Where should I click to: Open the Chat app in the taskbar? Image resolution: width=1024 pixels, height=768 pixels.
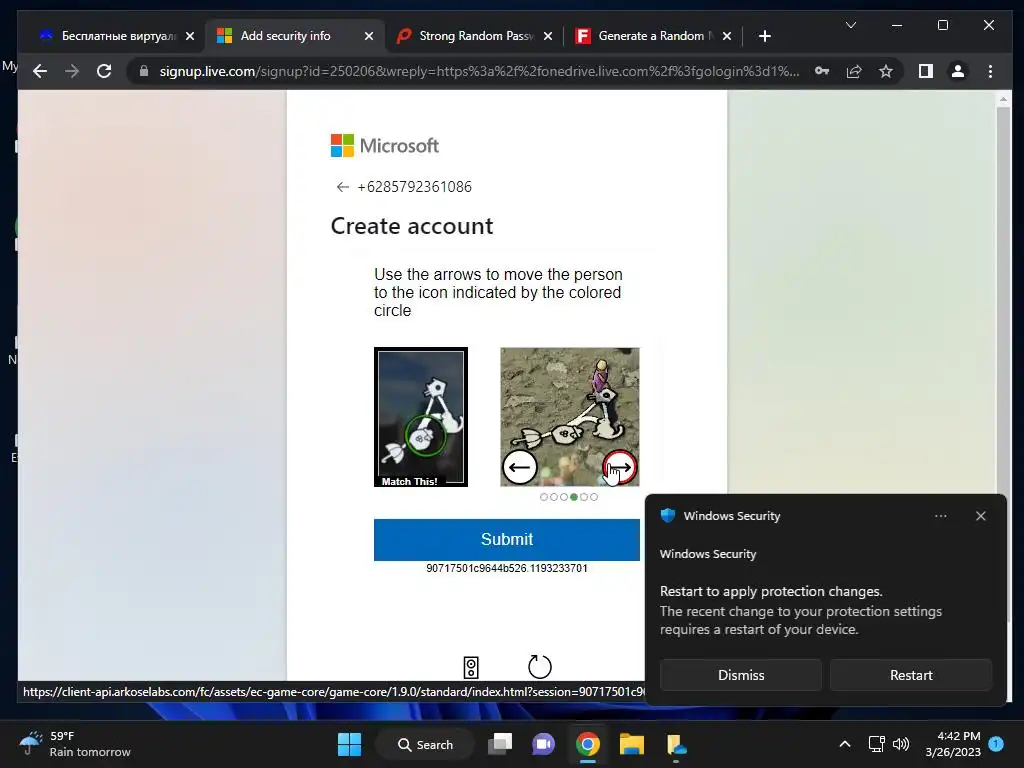click(543, 744)
